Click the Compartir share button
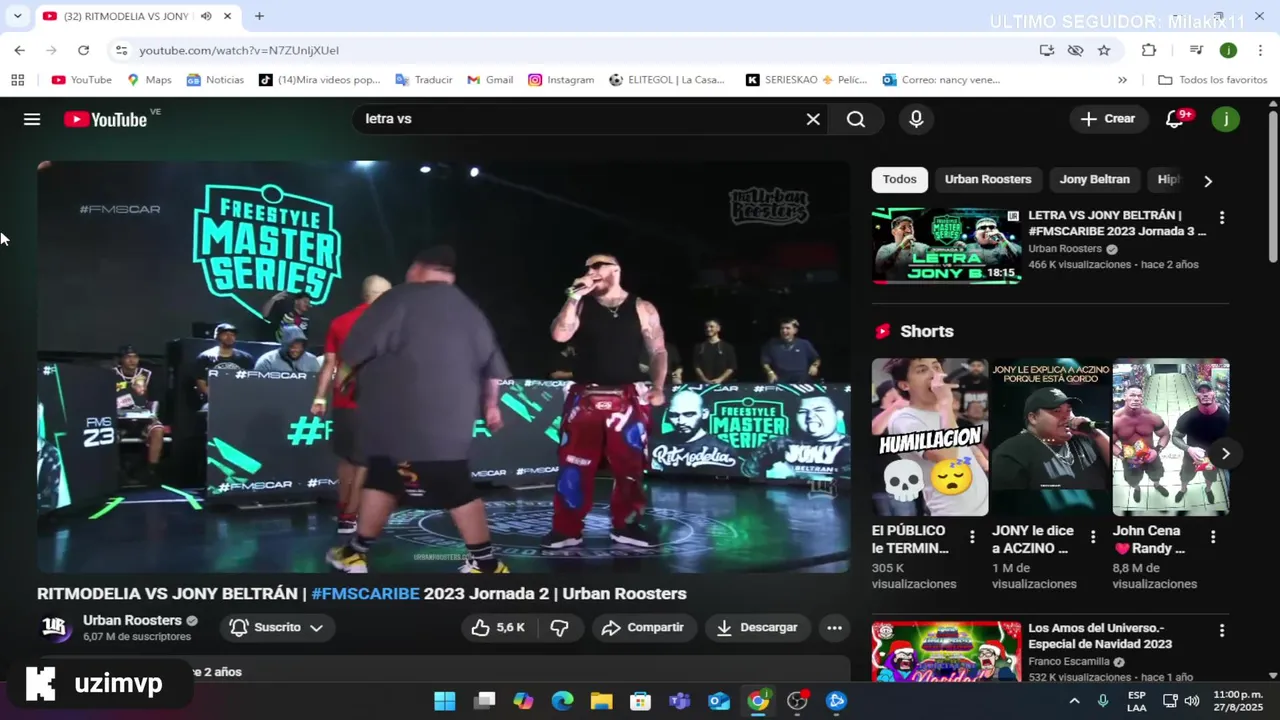The image size is (1280, 720). [644, 627]
